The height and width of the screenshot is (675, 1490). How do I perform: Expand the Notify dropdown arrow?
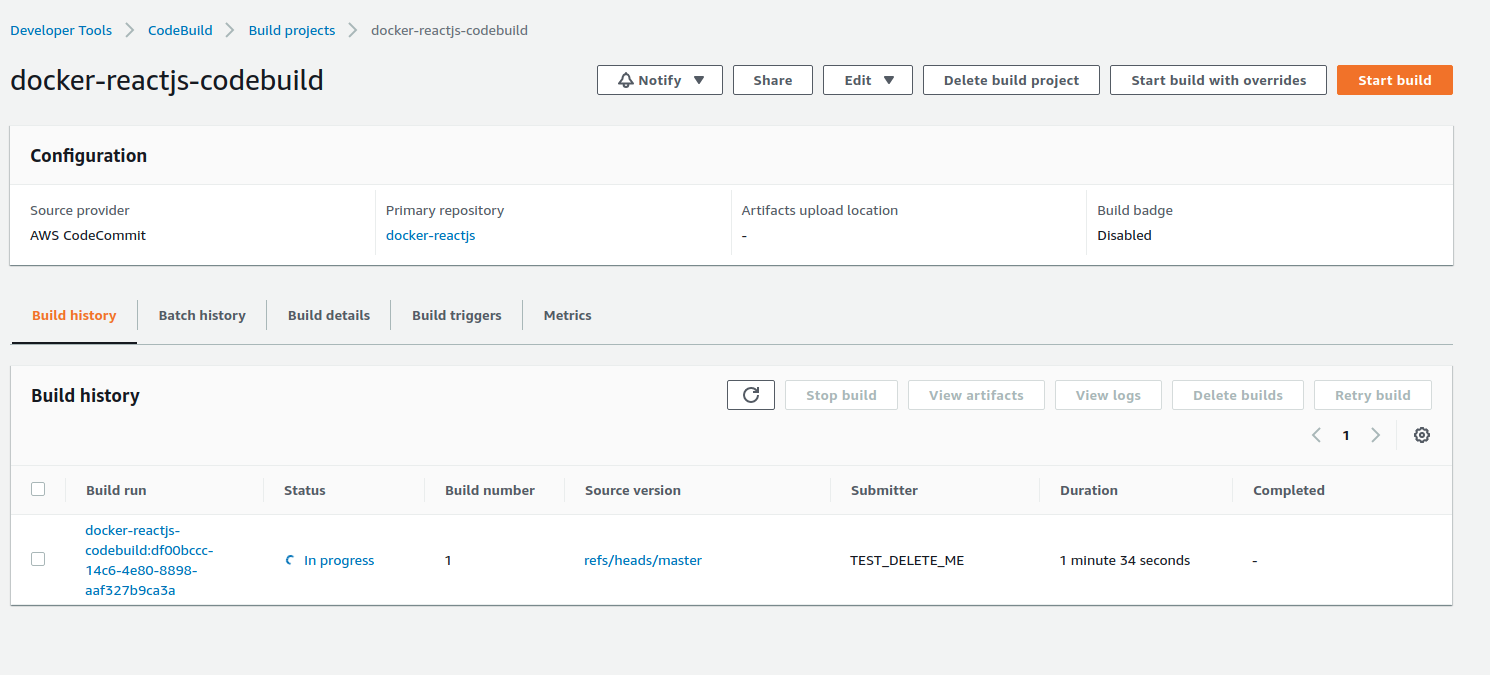pos(699,80)
